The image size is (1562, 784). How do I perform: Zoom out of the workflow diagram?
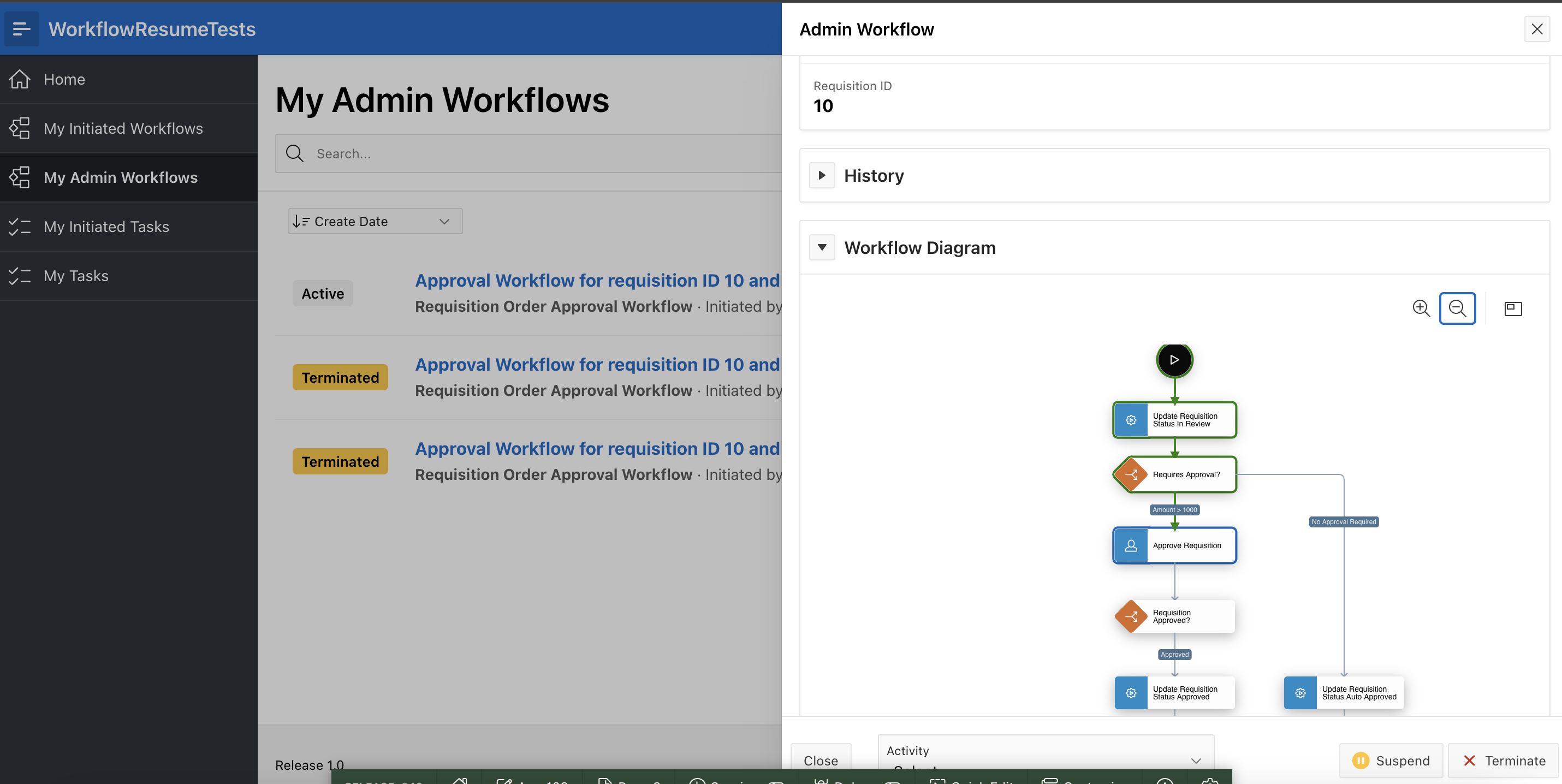[x=1457, y=308]
